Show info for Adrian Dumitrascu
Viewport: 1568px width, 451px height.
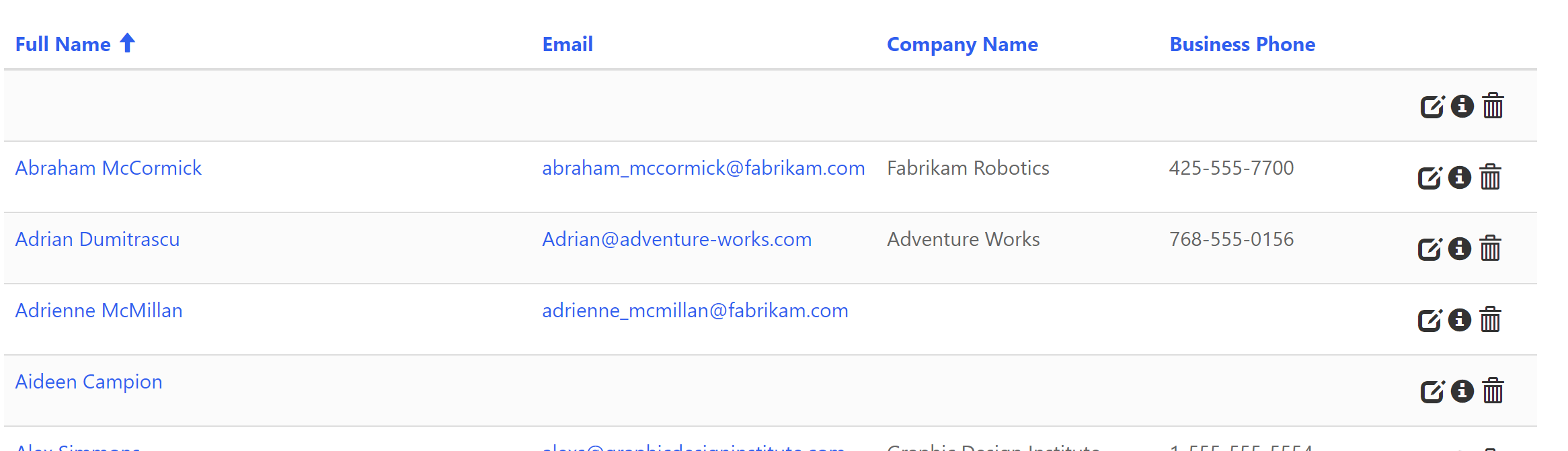[x=1460, y=249]
